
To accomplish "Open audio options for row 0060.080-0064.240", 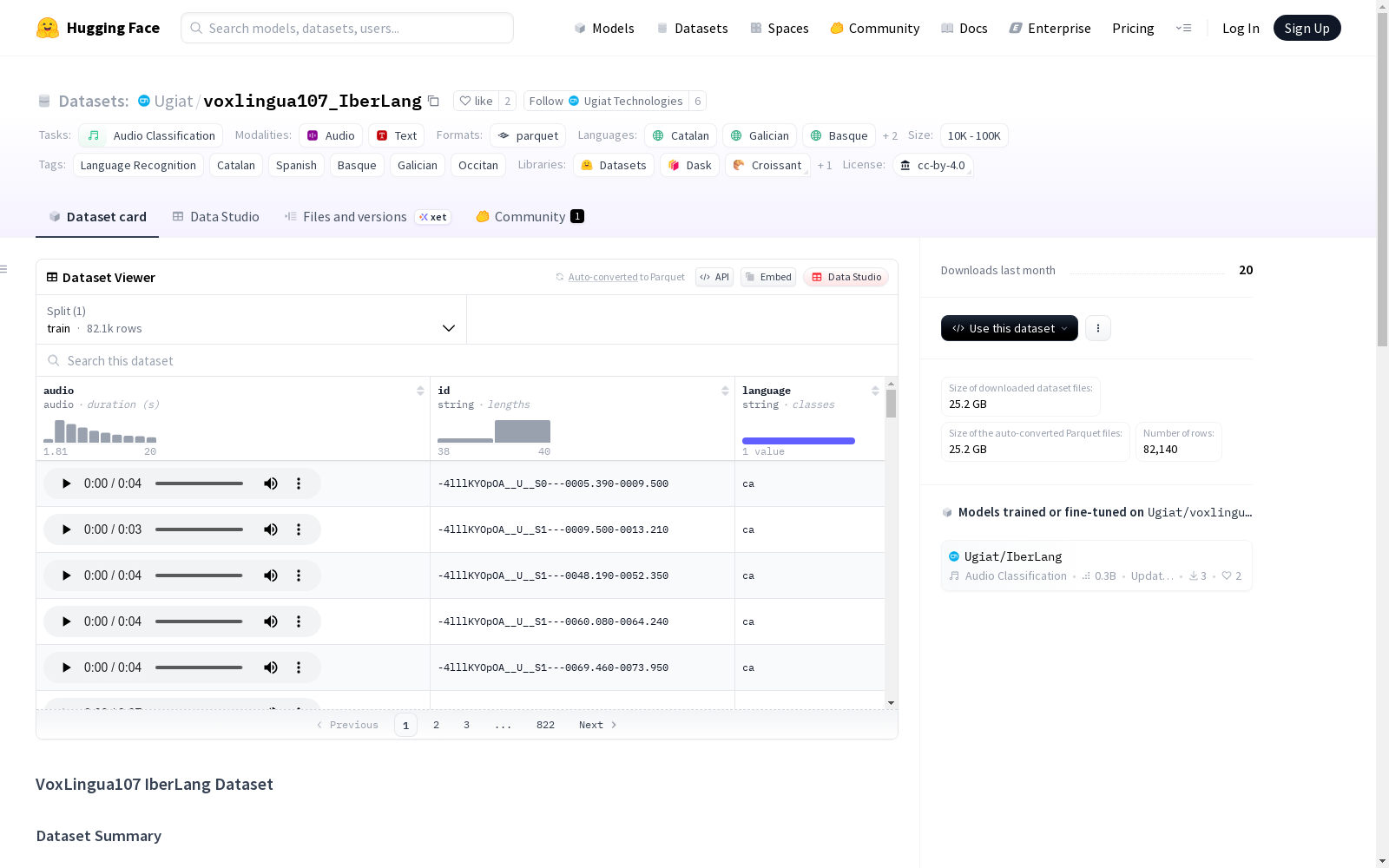I will [299, 621].
